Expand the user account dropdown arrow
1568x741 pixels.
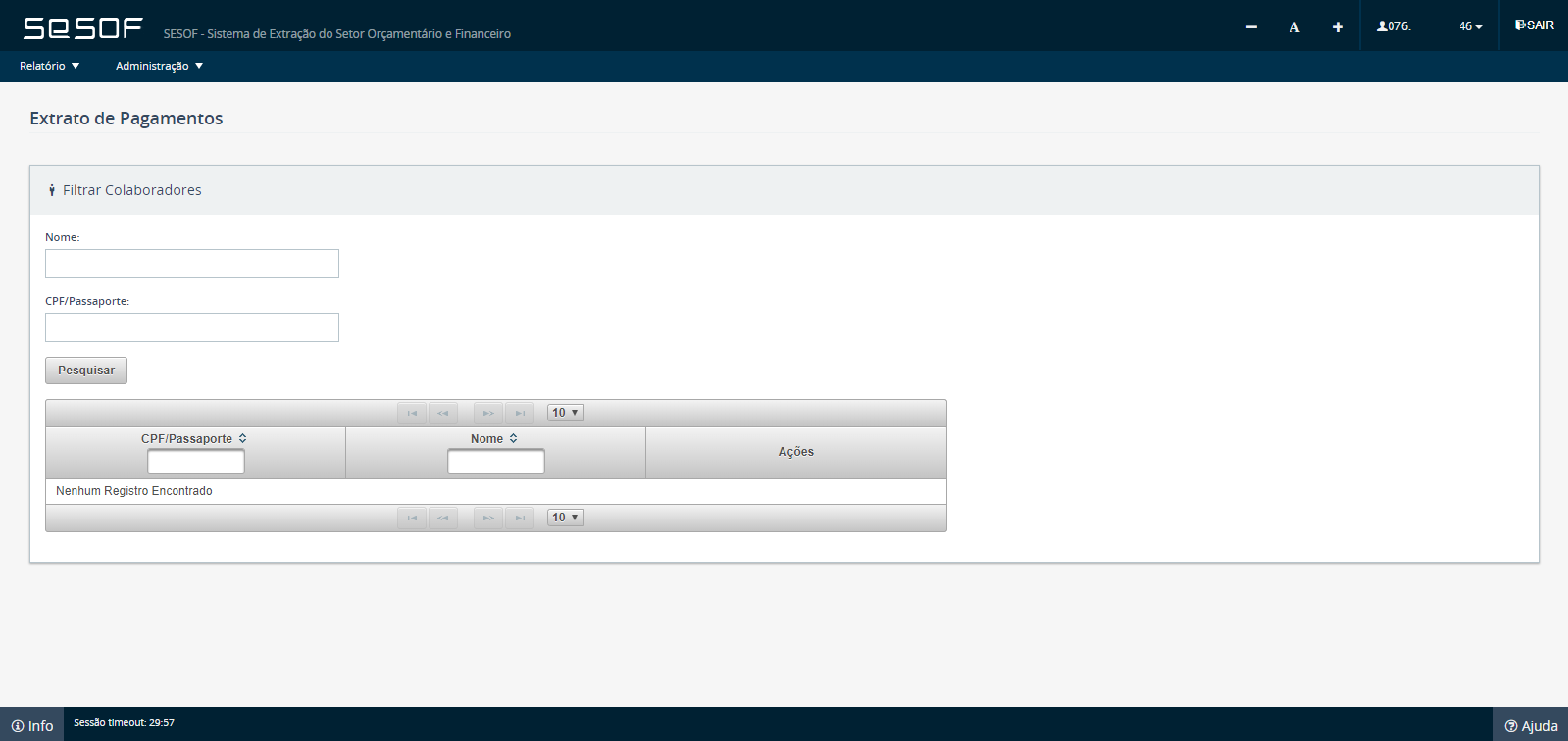point(1479,26)
